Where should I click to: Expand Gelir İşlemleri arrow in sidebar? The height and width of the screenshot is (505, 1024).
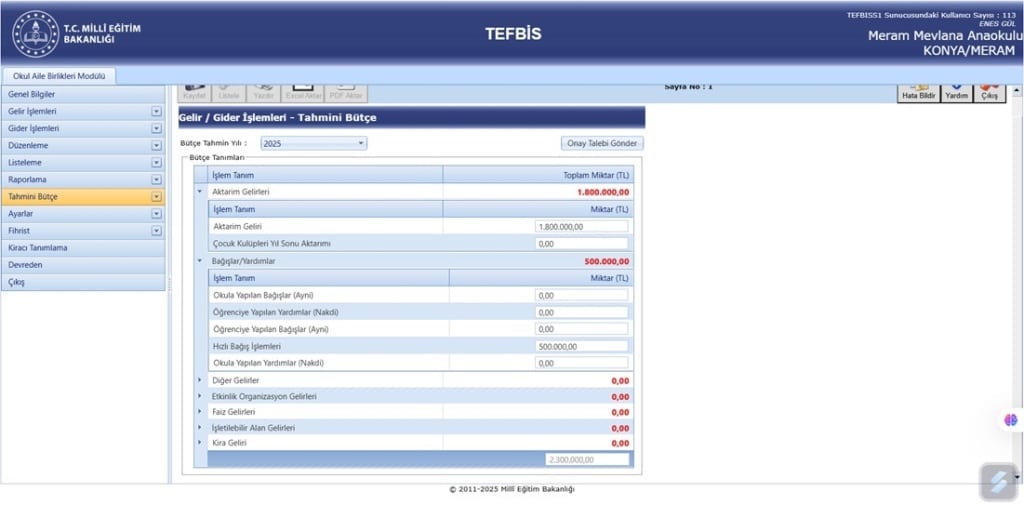point(156,112)
